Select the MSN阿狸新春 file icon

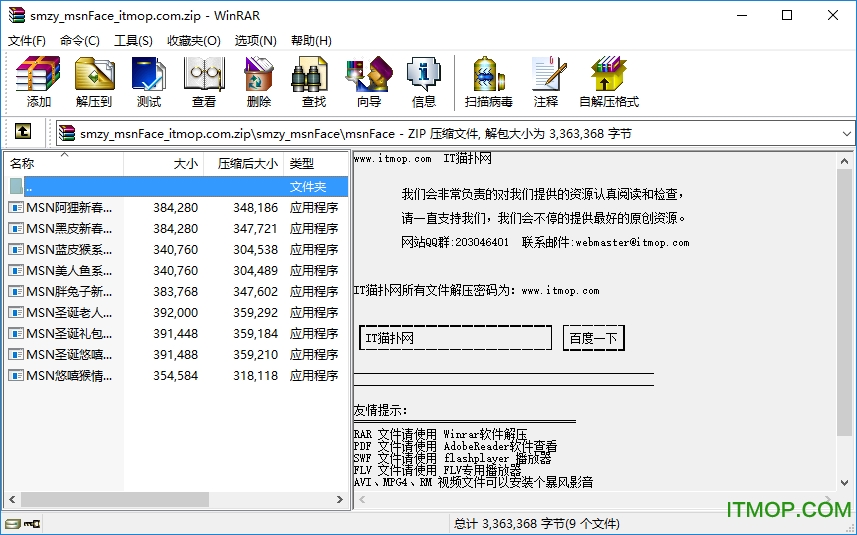click(x=16, y=208)
